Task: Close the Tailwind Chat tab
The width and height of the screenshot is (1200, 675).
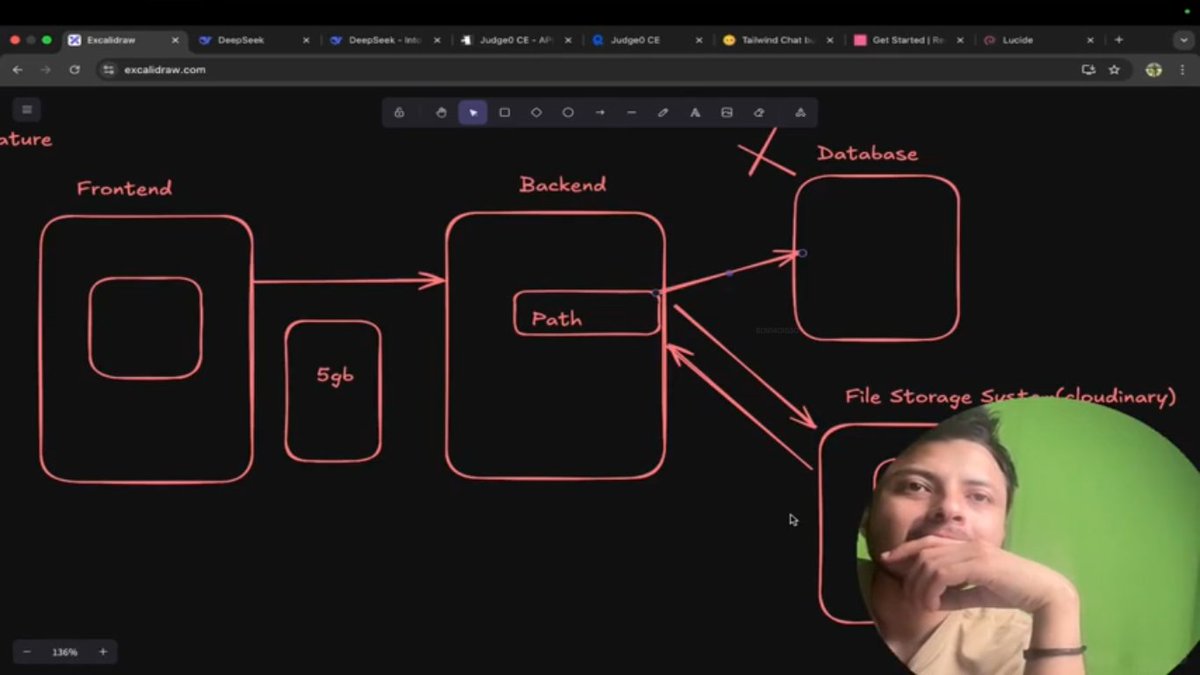Action: (x=830, y=40)
